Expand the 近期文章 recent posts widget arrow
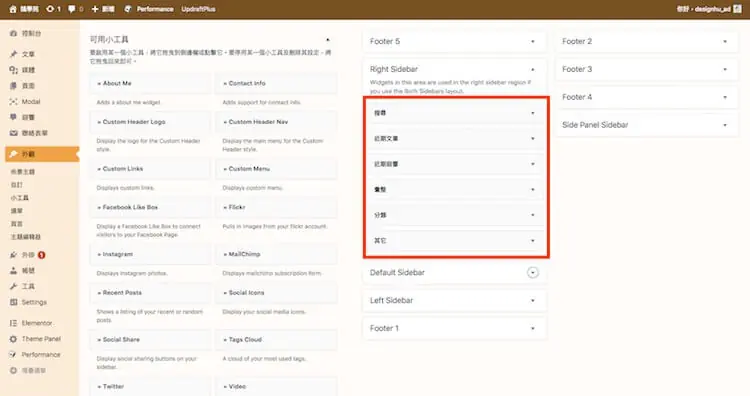This screenshot has height=396, width=750. point(533,139)
